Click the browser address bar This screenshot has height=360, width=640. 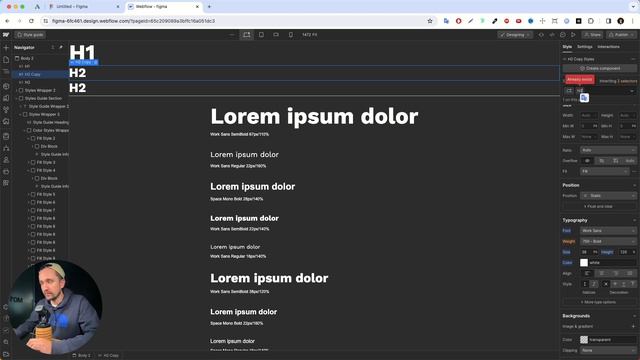pos(237,21)
